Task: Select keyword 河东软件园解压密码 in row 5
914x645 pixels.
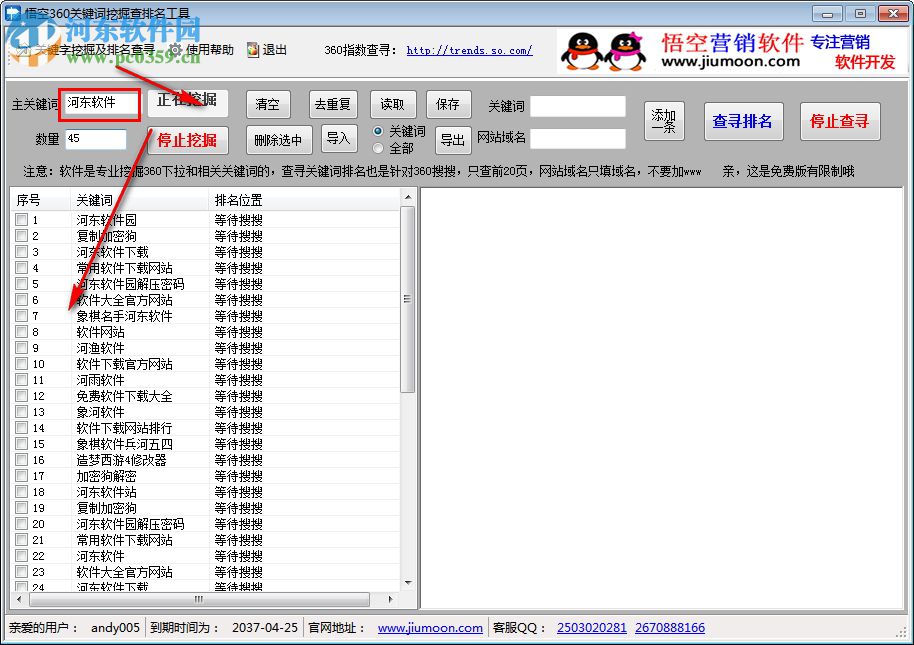Action: tap(130, 284)
